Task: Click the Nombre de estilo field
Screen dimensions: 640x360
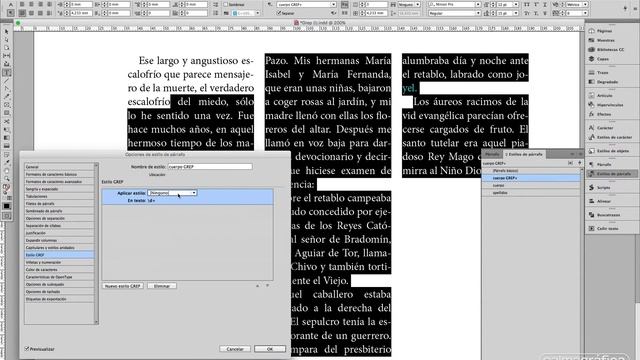Action: coord(210,167)
